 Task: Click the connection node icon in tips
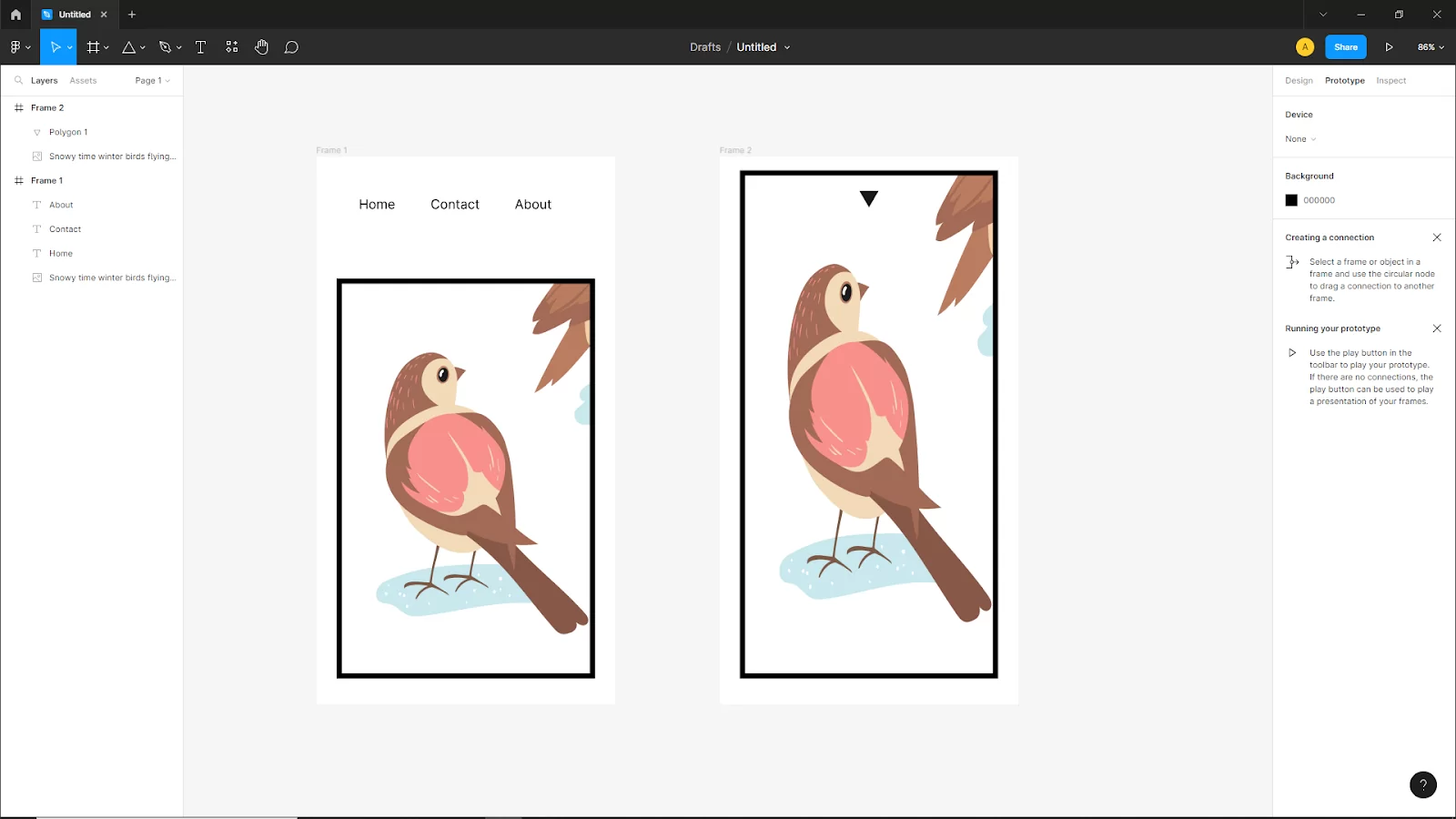(x=1292, y=262)
